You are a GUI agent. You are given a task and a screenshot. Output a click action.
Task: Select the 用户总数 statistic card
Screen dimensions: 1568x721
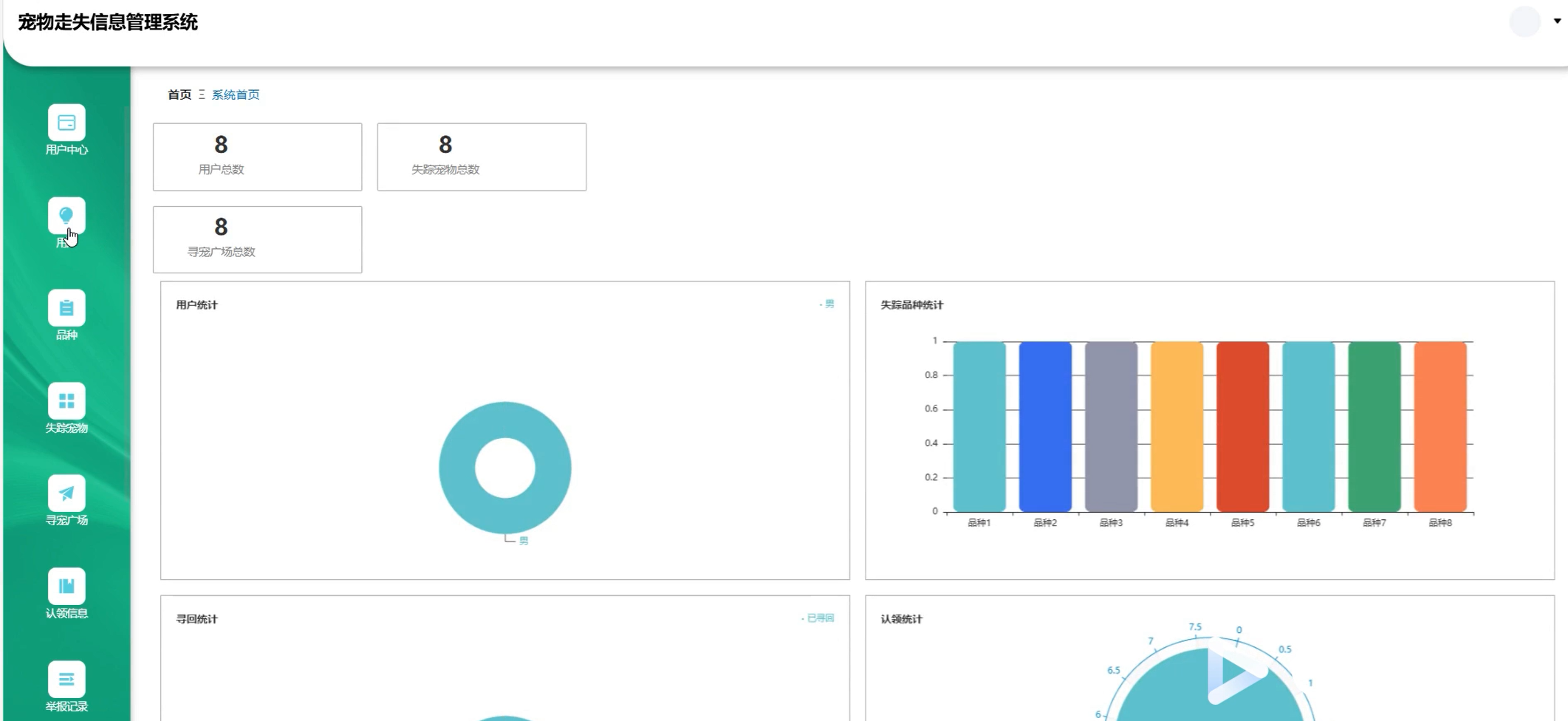(x=258, y=157)
